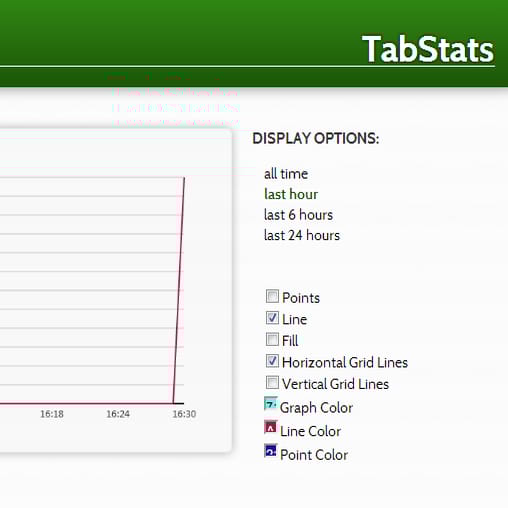Enable the Fill checkbox
Image resolution: width=508 pixels, height=508 pixels.
tap(272, 339)
